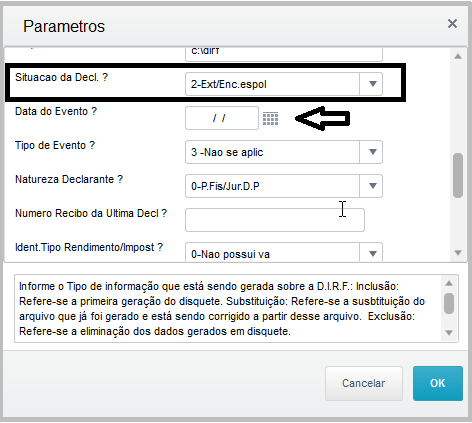Expand the Situacao da Decl. dropdown arrow
The height and width of the screenshot is (423, 472).
(371, 84)
